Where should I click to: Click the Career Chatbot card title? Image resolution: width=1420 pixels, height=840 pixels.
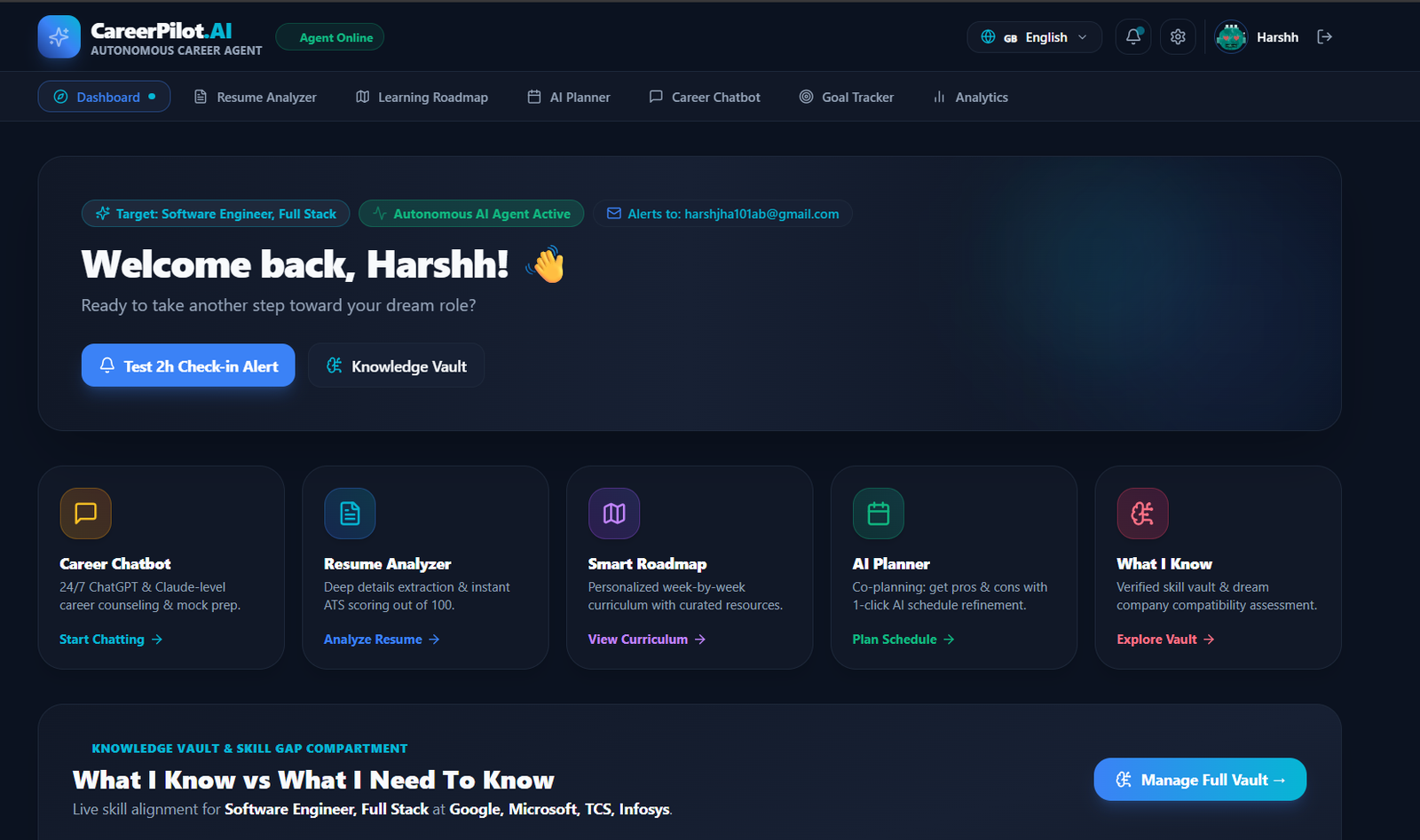[115, 564]
